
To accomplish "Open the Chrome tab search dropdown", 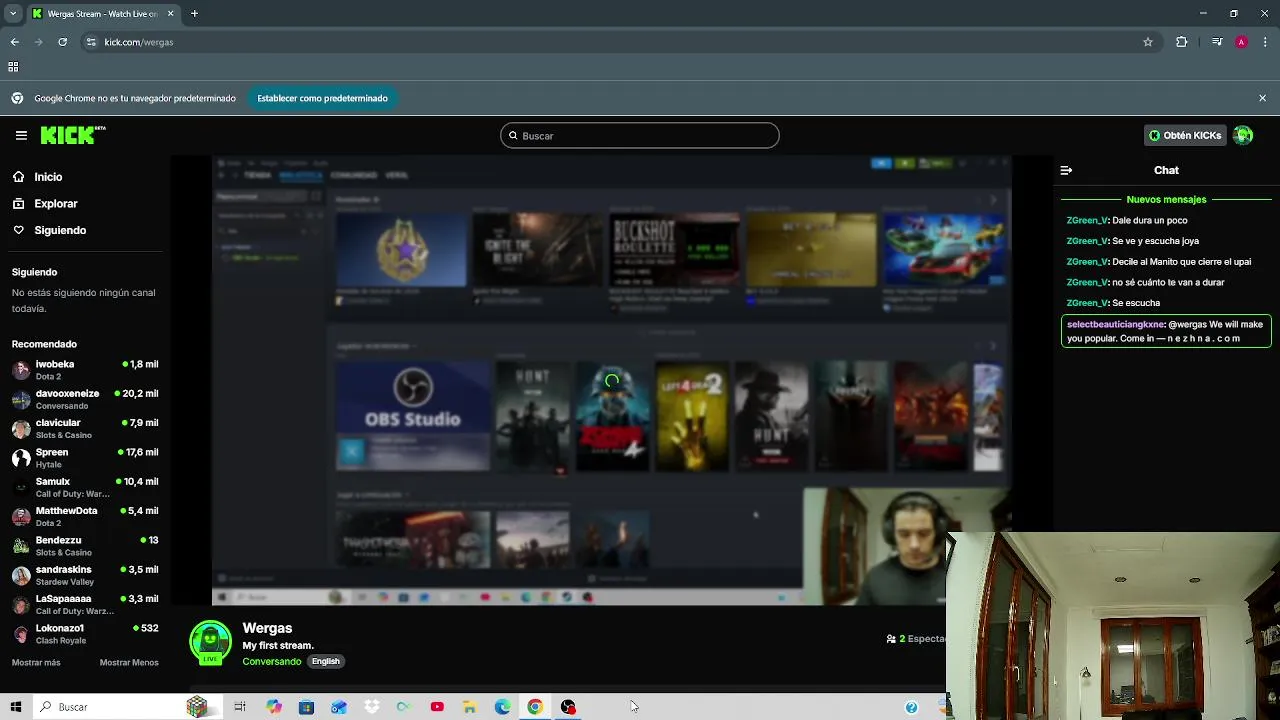I will (13, 14).
